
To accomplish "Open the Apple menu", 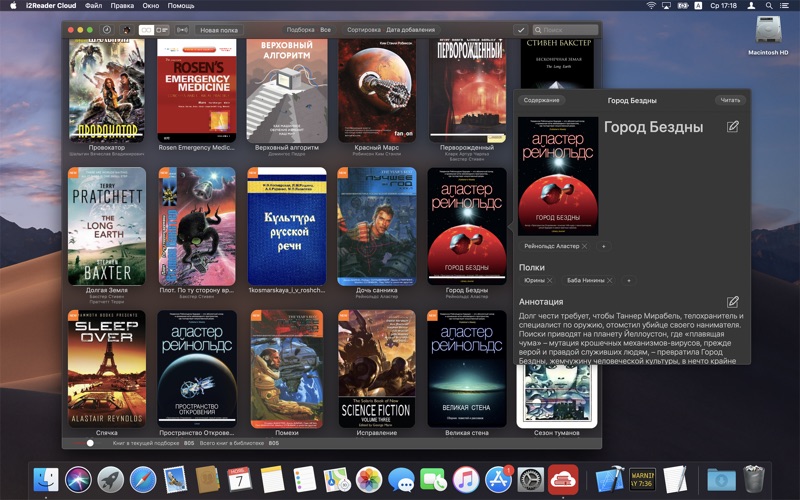I will [13, 6].
